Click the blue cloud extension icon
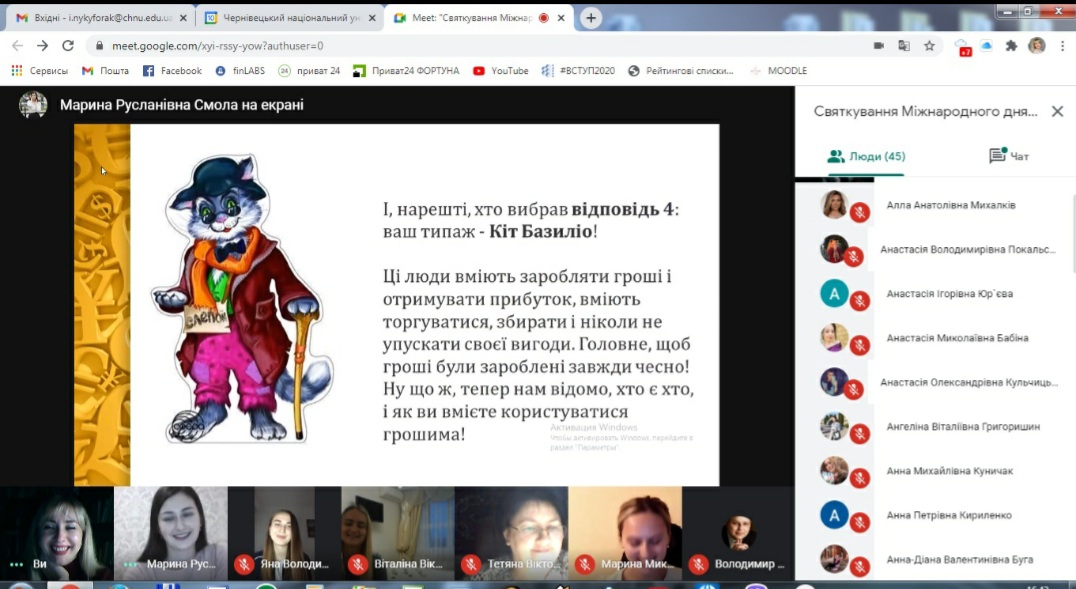The width and height of the screenshot is (1076, 589). point(986,45)
